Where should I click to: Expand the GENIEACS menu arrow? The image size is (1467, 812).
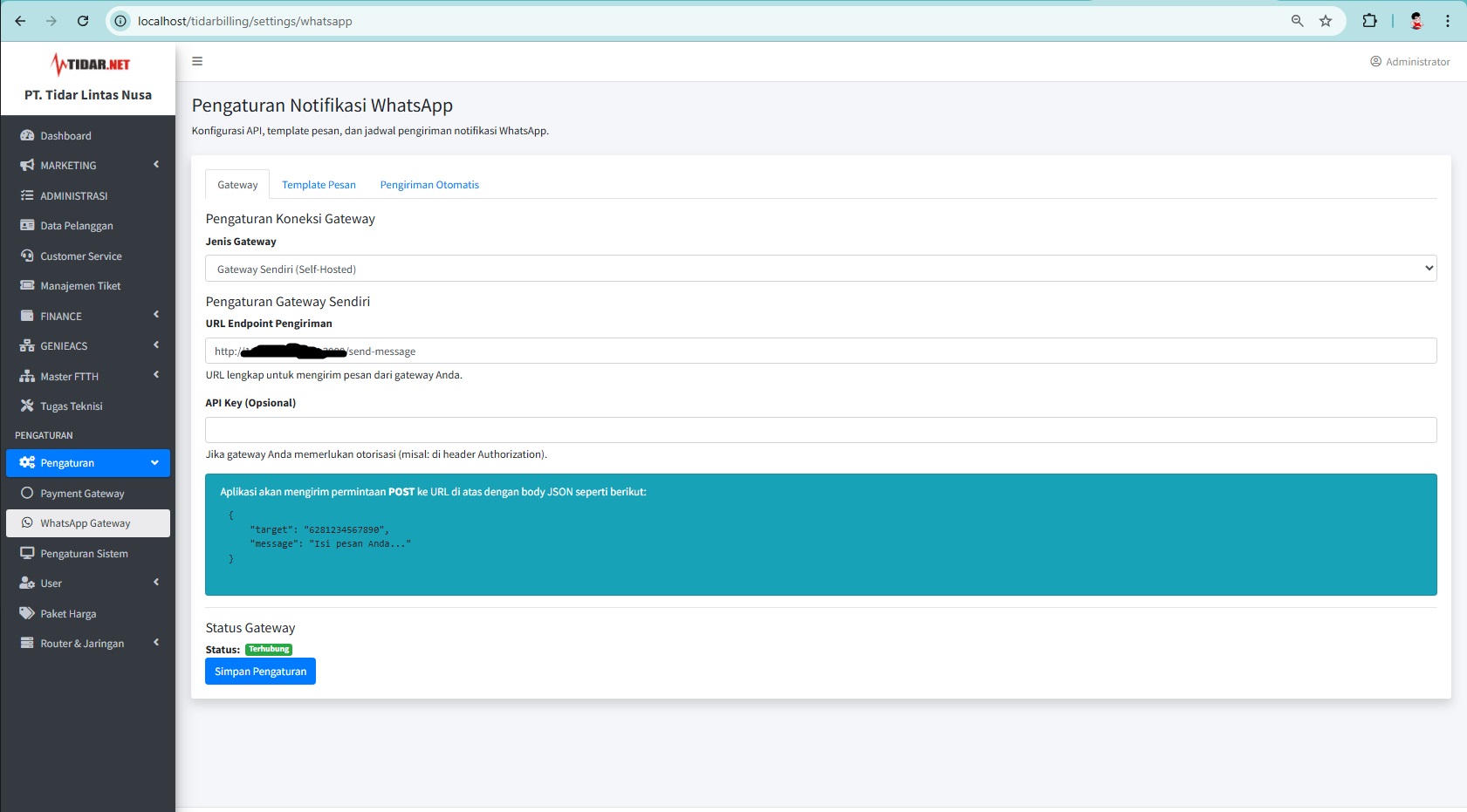tap(156, 345)
